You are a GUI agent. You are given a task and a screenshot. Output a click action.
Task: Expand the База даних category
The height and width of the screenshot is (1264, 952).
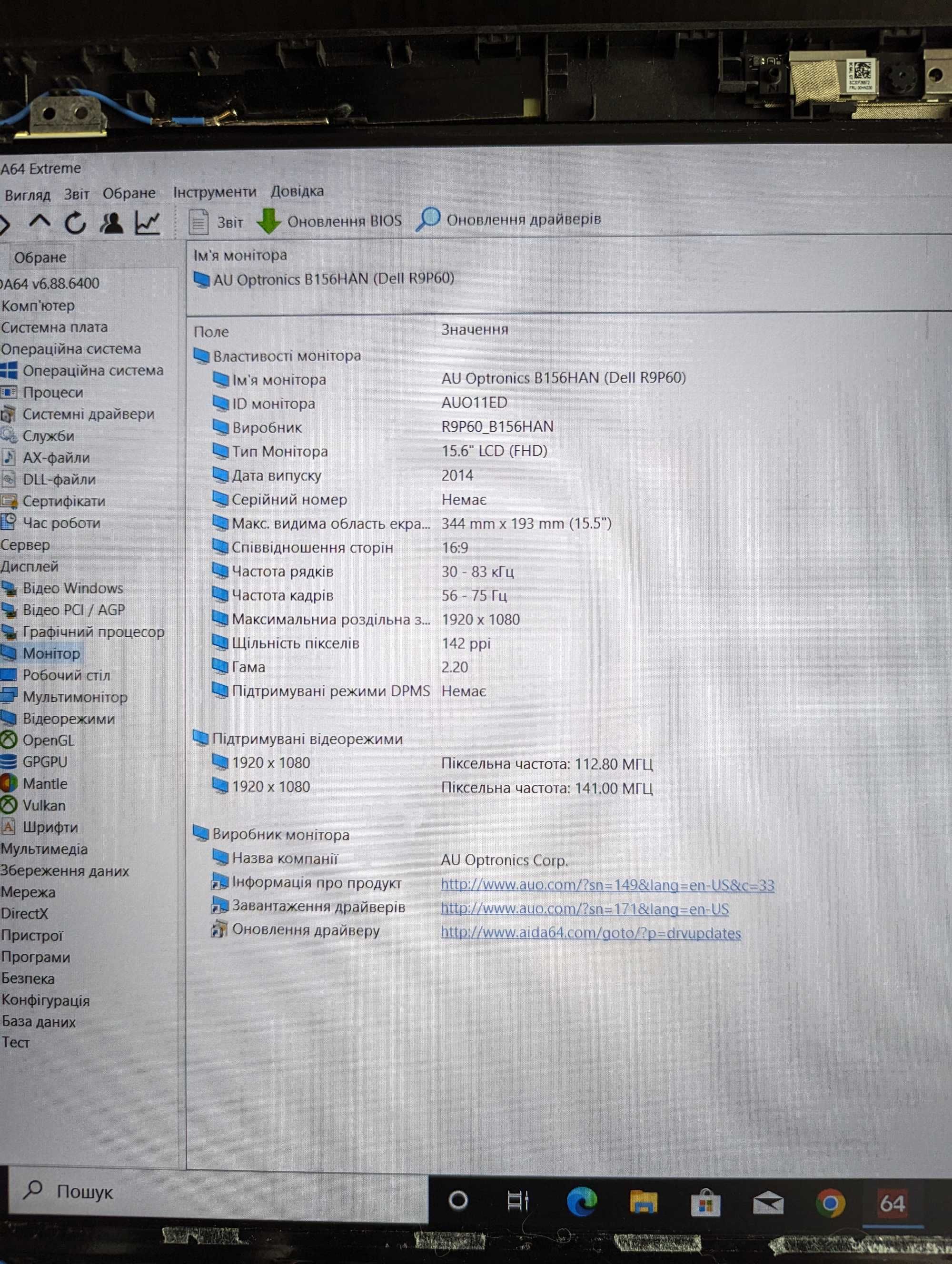click(x=38, y=1022)
